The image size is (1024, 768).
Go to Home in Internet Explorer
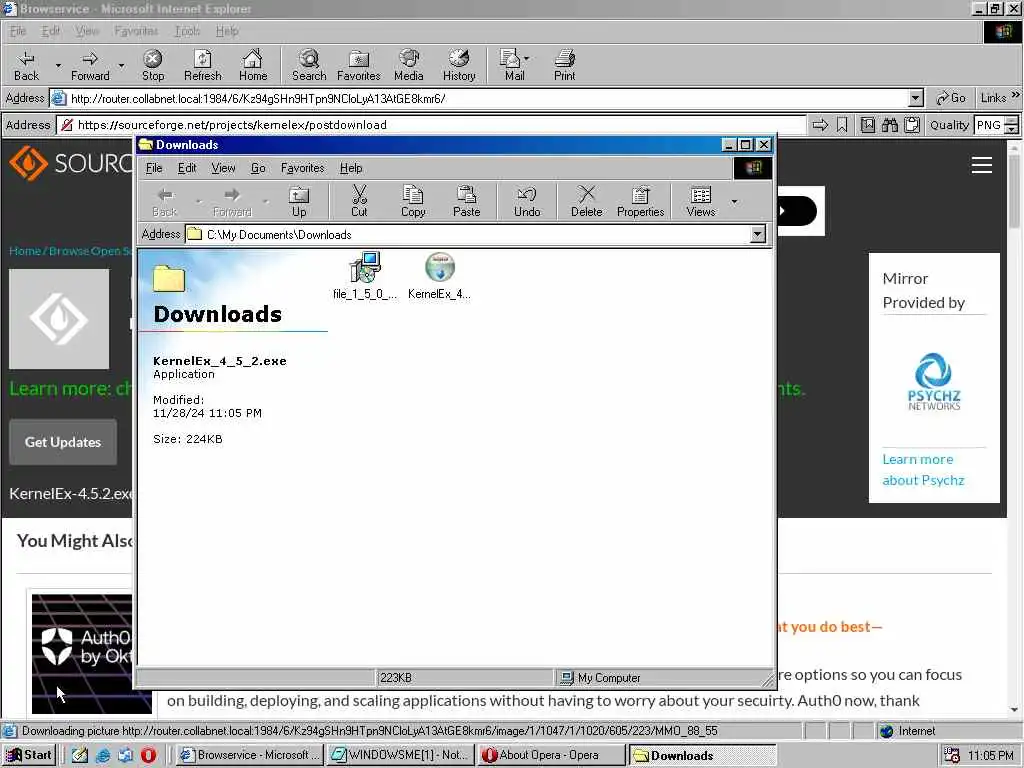(253, 65)
